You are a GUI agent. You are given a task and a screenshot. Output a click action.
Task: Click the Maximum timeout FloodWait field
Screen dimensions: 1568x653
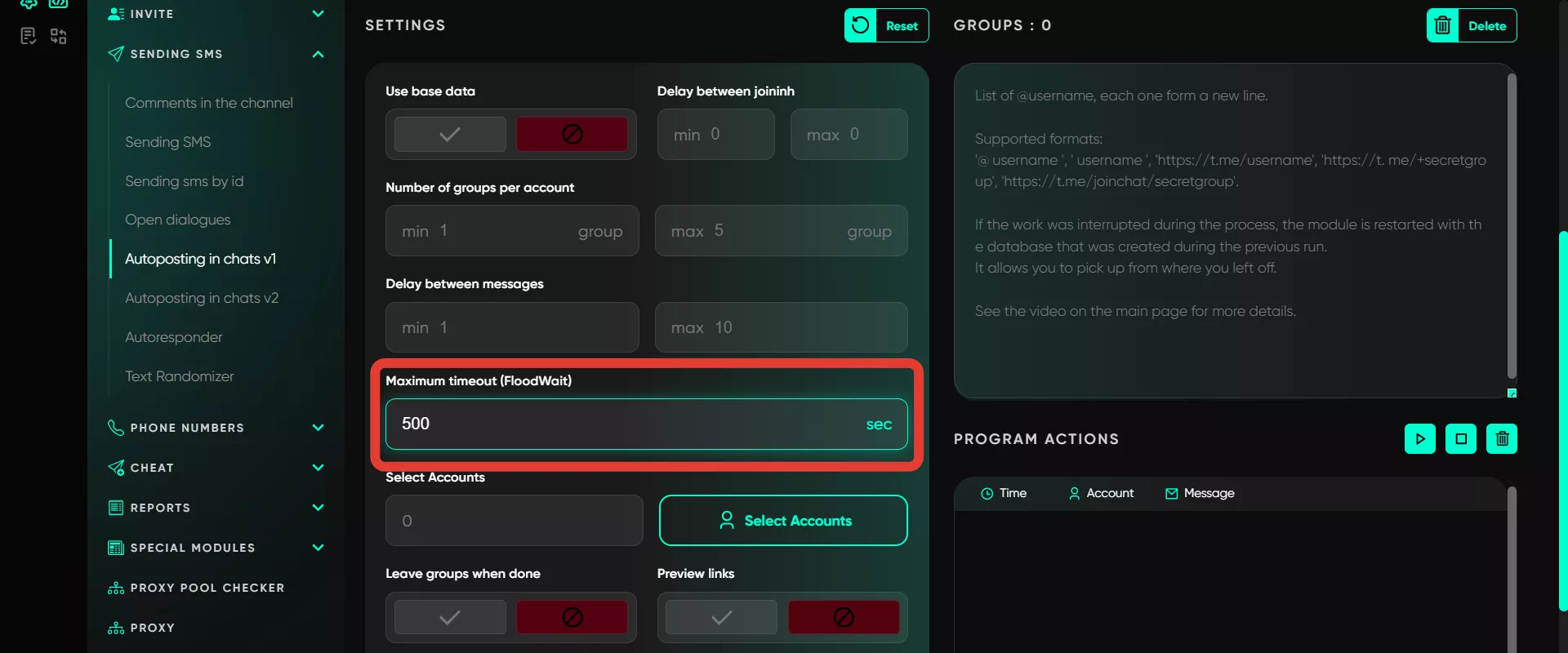647,424
